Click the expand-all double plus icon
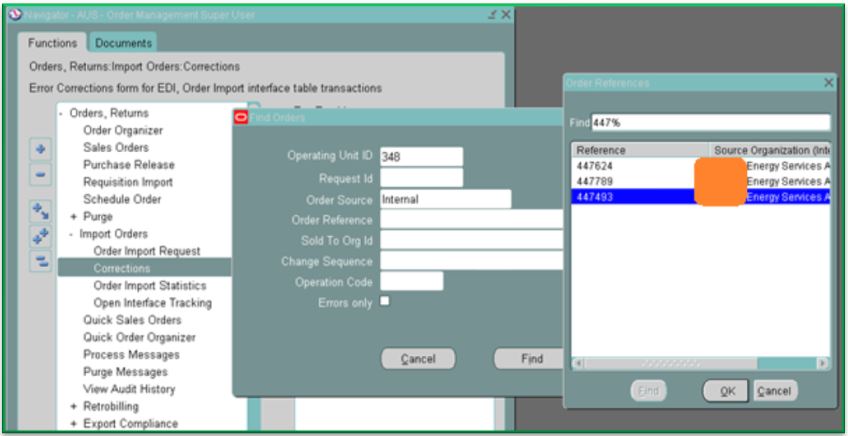The image size is (848, 436). [40, 236]
